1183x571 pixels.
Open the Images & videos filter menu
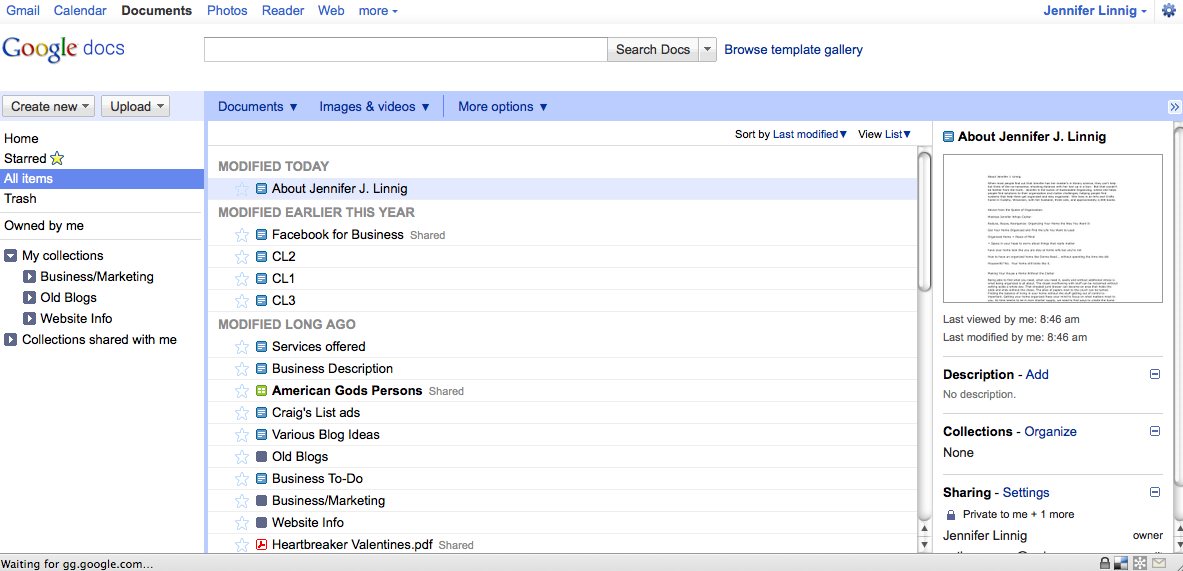point(374,106)
